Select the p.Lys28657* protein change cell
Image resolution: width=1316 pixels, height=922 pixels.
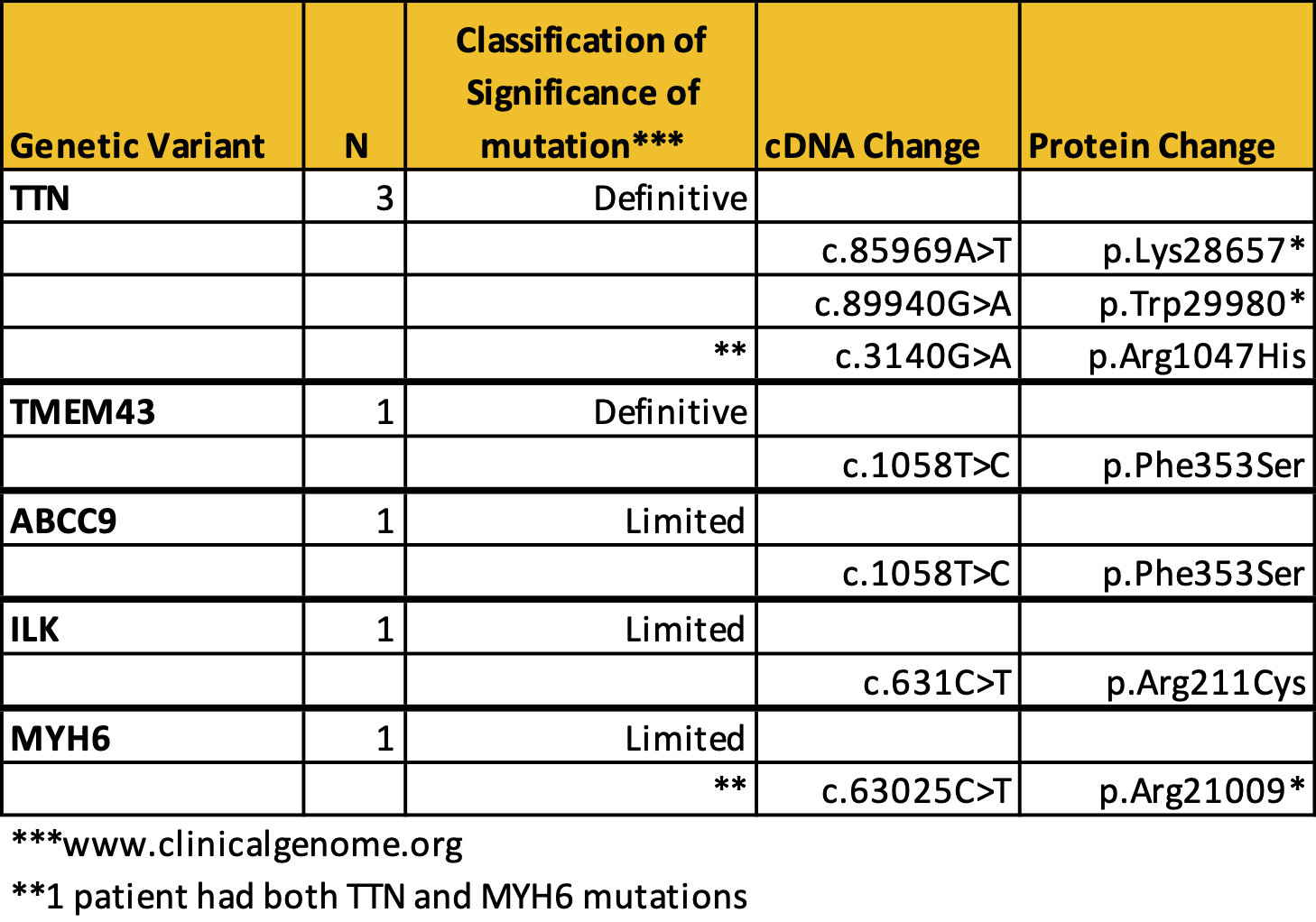[1203, 250]
